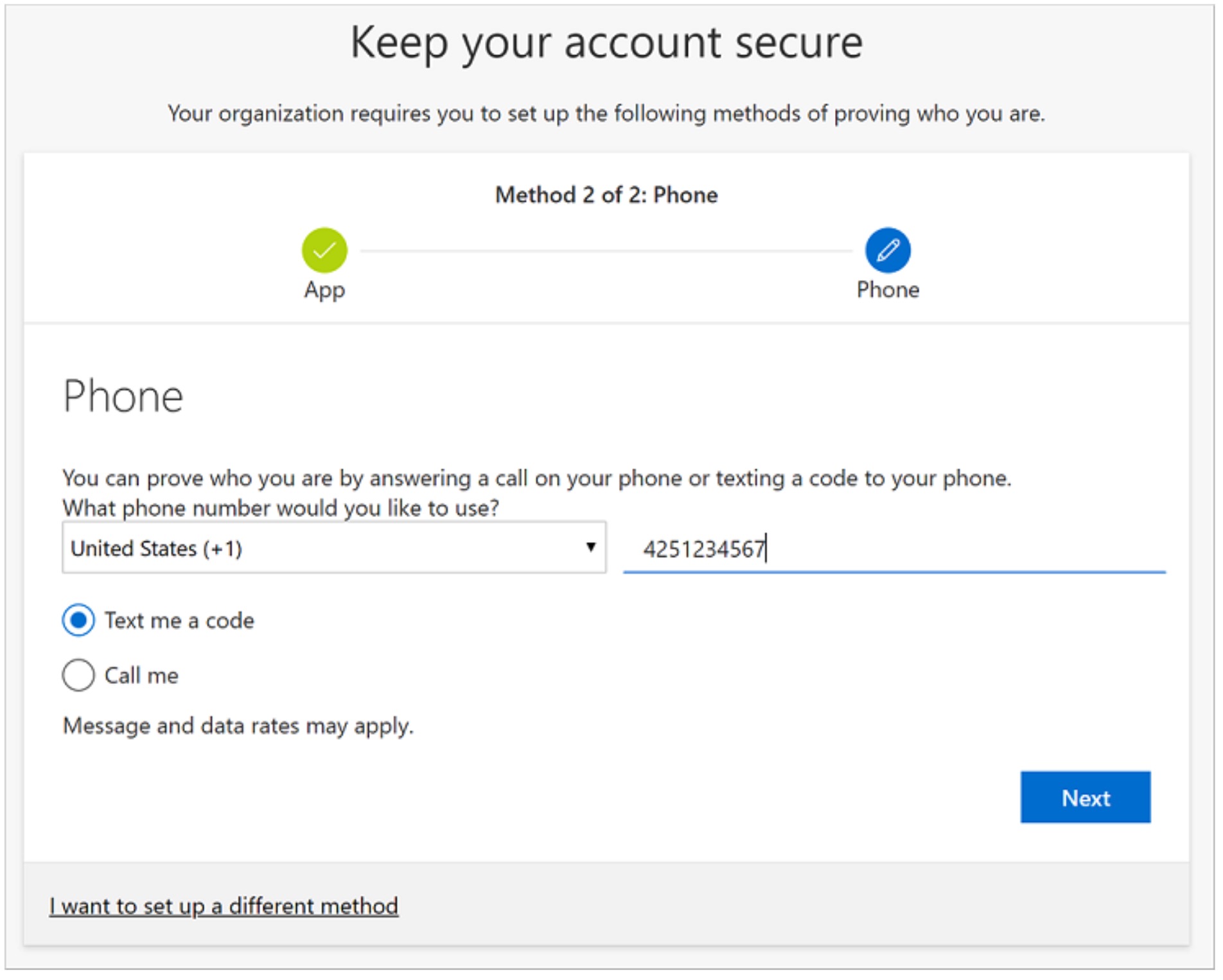Click the Method 2 of 2: Phone header
The height and width of the screenshot is (980, 1223).
point(606,195)
